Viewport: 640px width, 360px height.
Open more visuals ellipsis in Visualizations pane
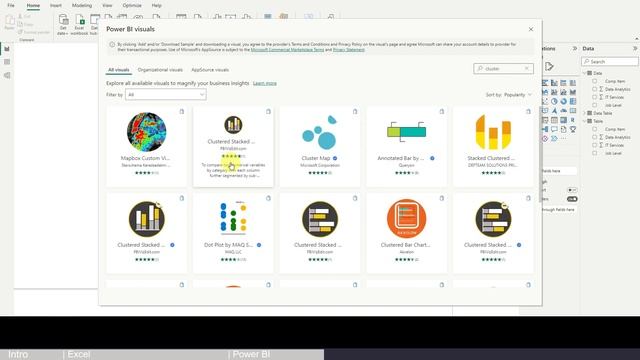tap(564, 139)
